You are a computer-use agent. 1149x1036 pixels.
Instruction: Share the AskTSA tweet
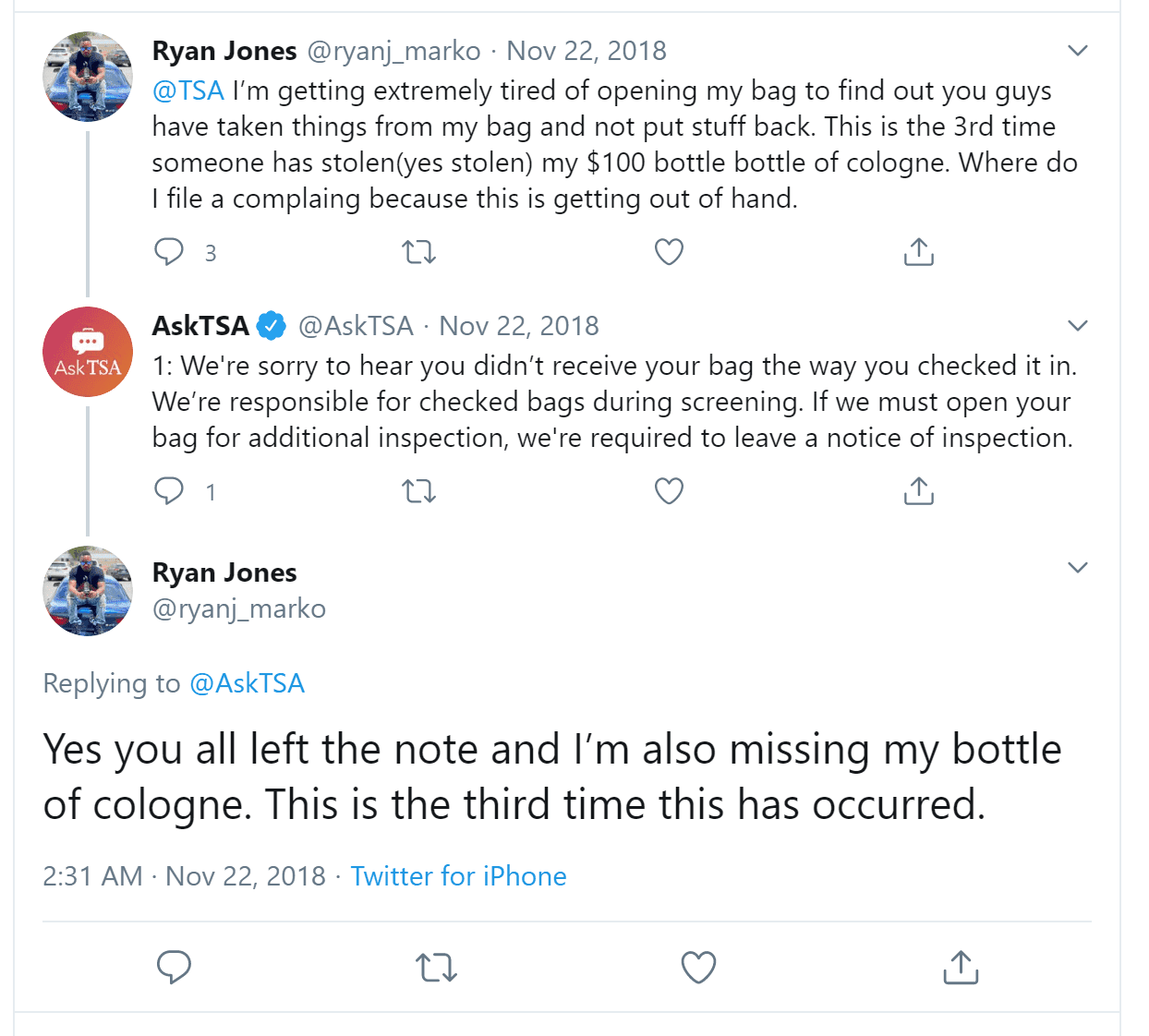919,491
